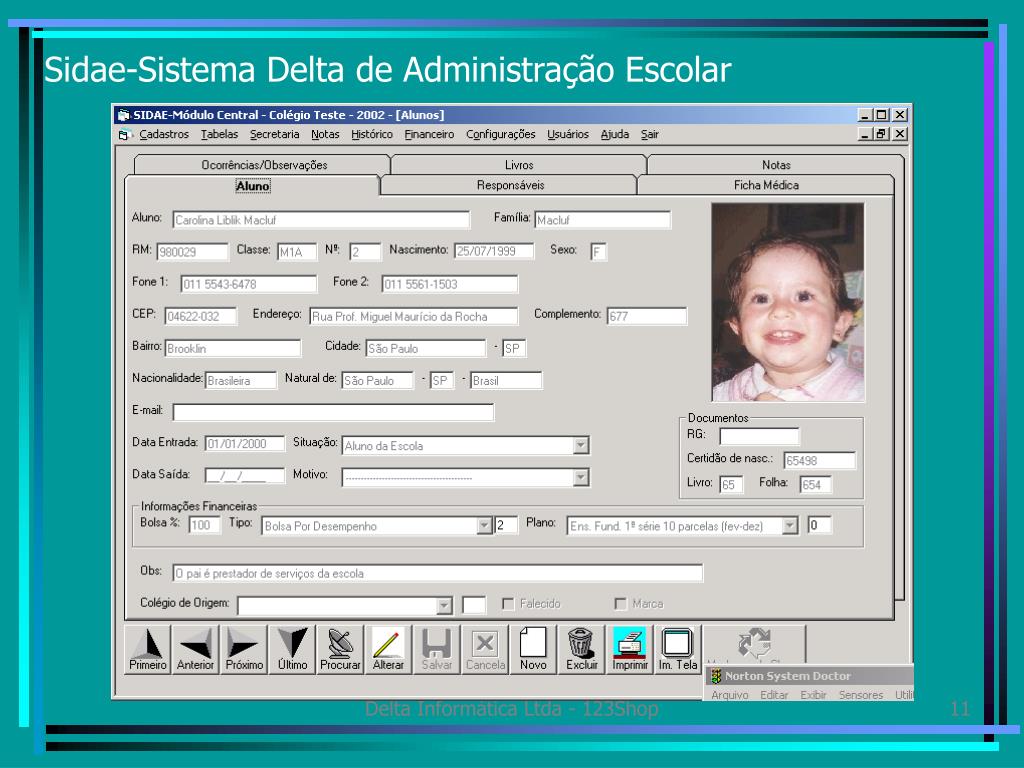Click the RM number field
The width and height of the screenshot is (1024, 768).
click(x=193, y=251)
